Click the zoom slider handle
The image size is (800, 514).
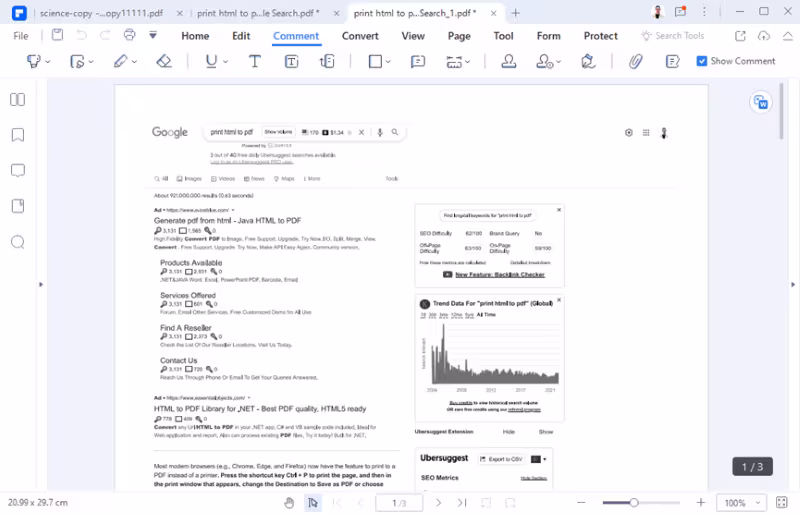click(x=634, y=503)
